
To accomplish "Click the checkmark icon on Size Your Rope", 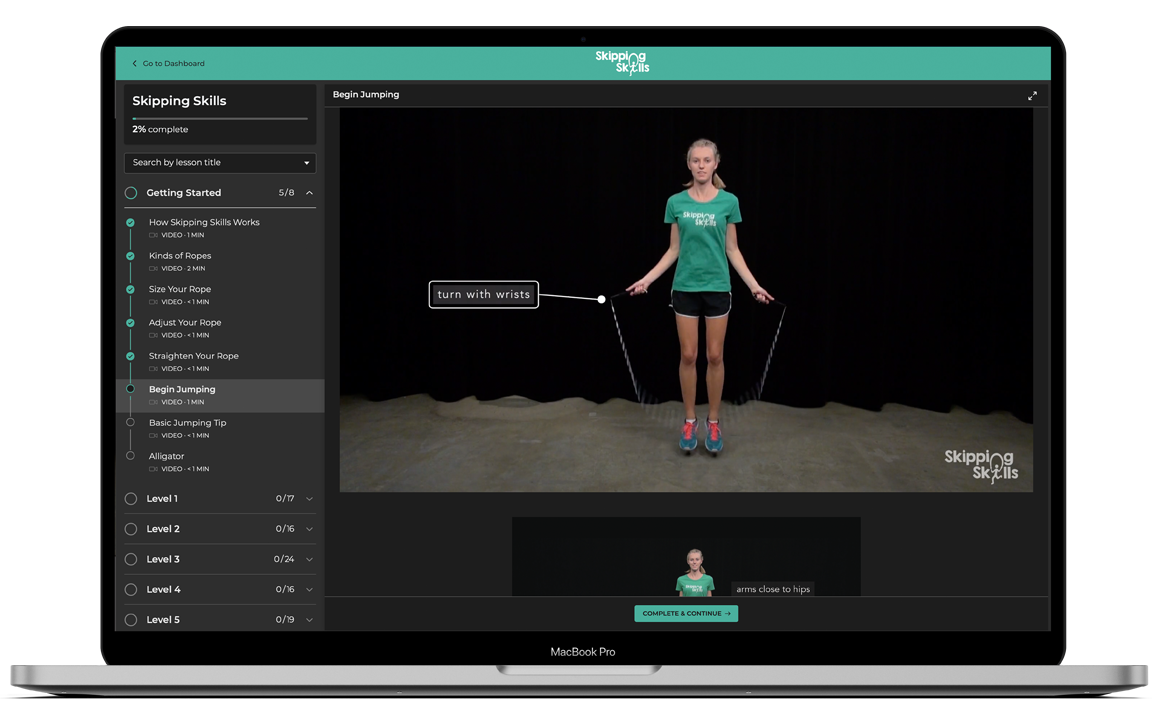I will pos(130,289).
